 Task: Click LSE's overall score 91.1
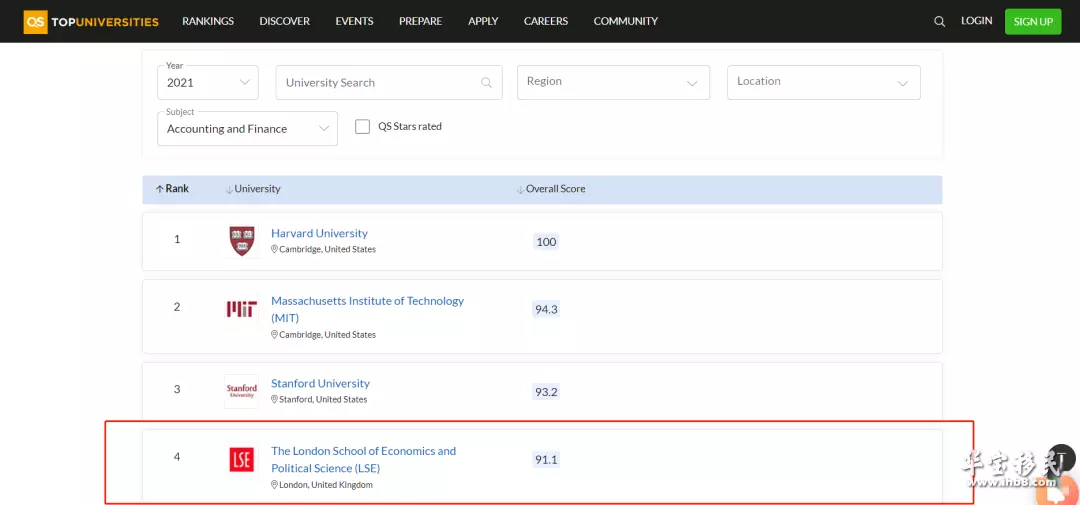546,460
